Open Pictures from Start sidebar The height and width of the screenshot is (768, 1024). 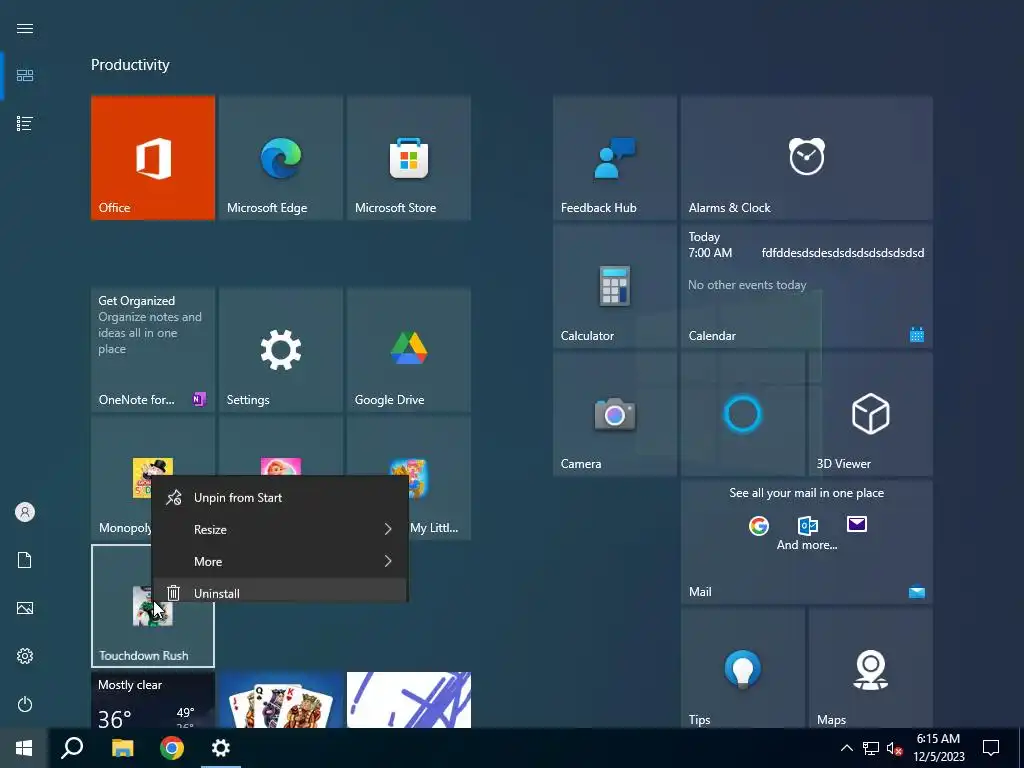(25, 608)
